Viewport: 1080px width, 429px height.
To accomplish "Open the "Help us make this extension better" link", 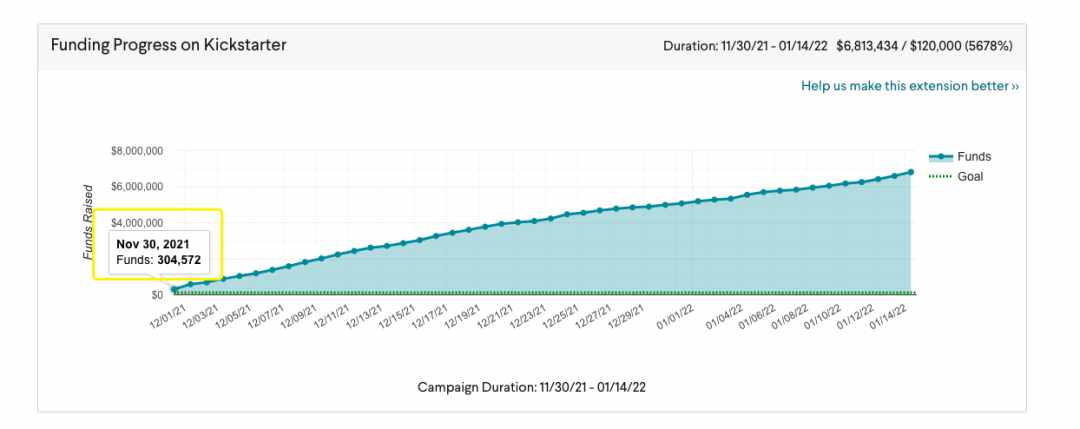I will pyautogui.click(x=909, y=86).
